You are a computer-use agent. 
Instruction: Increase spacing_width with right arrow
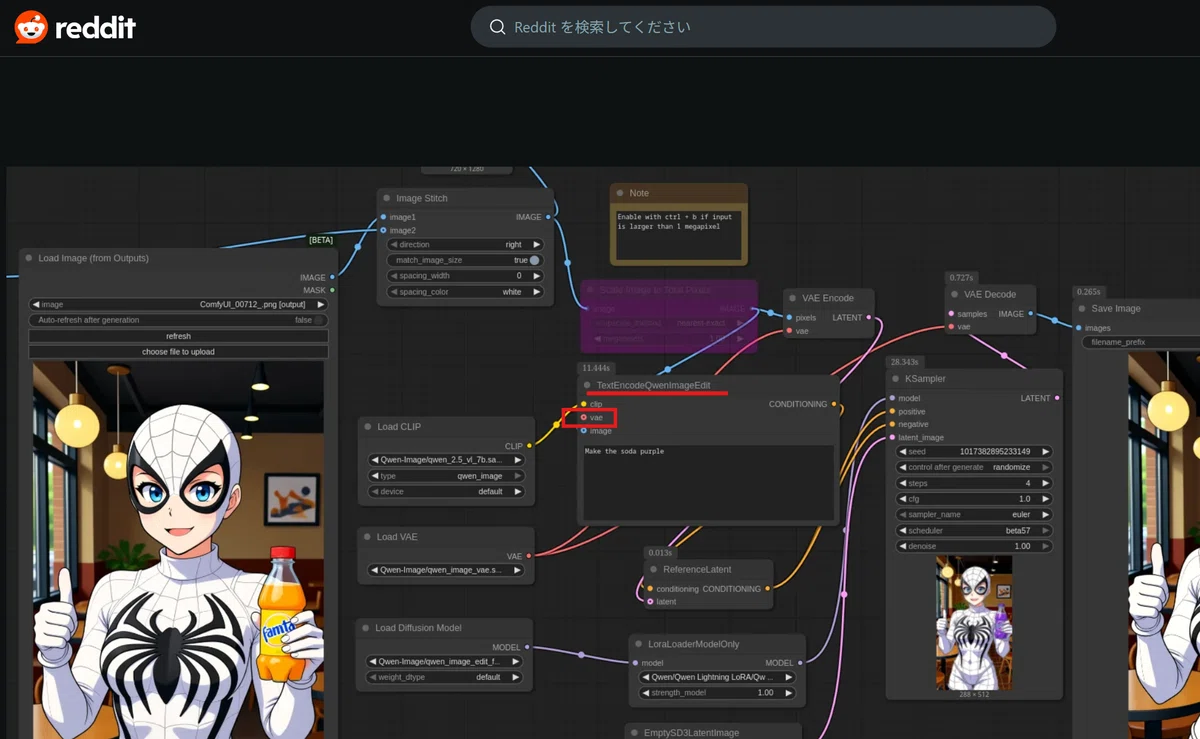point(536,276)
